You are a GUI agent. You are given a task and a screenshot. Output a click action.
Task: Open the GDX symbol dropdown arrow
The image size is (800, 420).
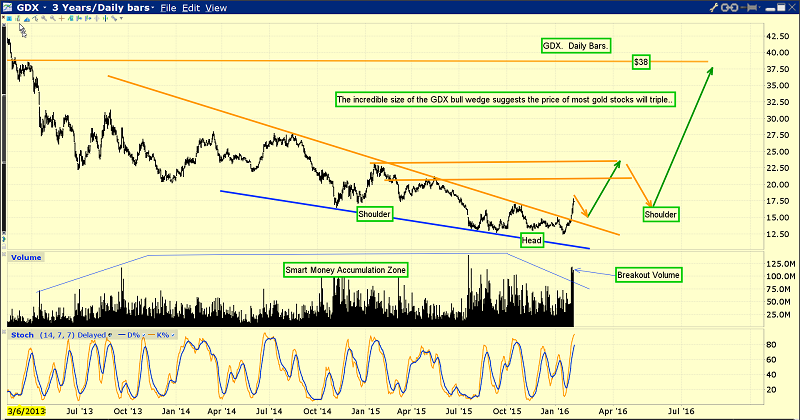point(45,8)
